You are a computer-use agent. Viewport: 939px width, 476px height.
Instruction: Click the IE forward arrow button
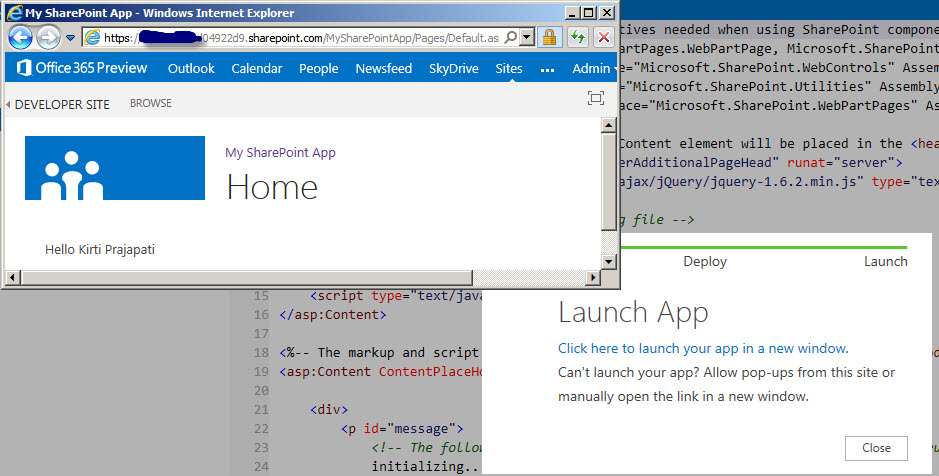pyautogui.click(x=48, y=38)
